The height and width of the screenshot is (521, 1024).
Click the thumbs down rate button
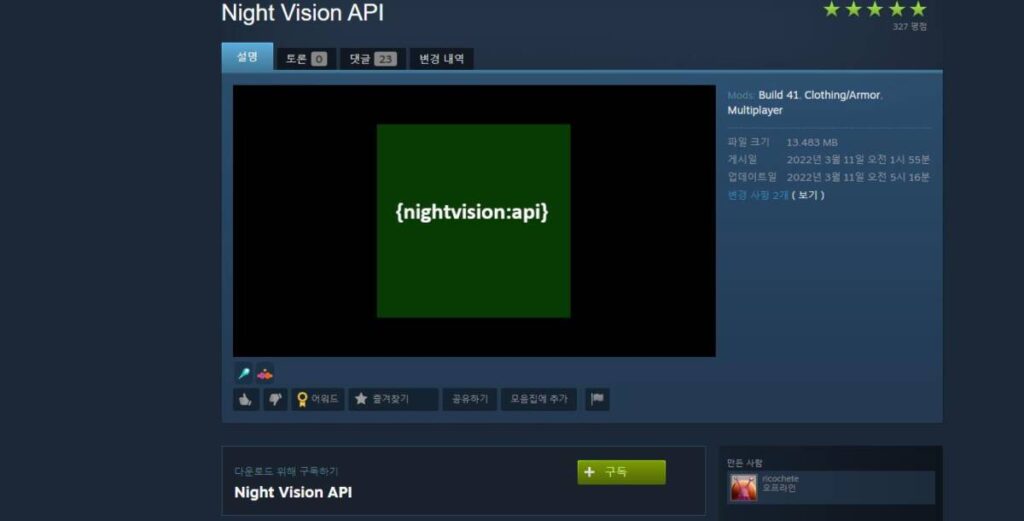(274, 399)
